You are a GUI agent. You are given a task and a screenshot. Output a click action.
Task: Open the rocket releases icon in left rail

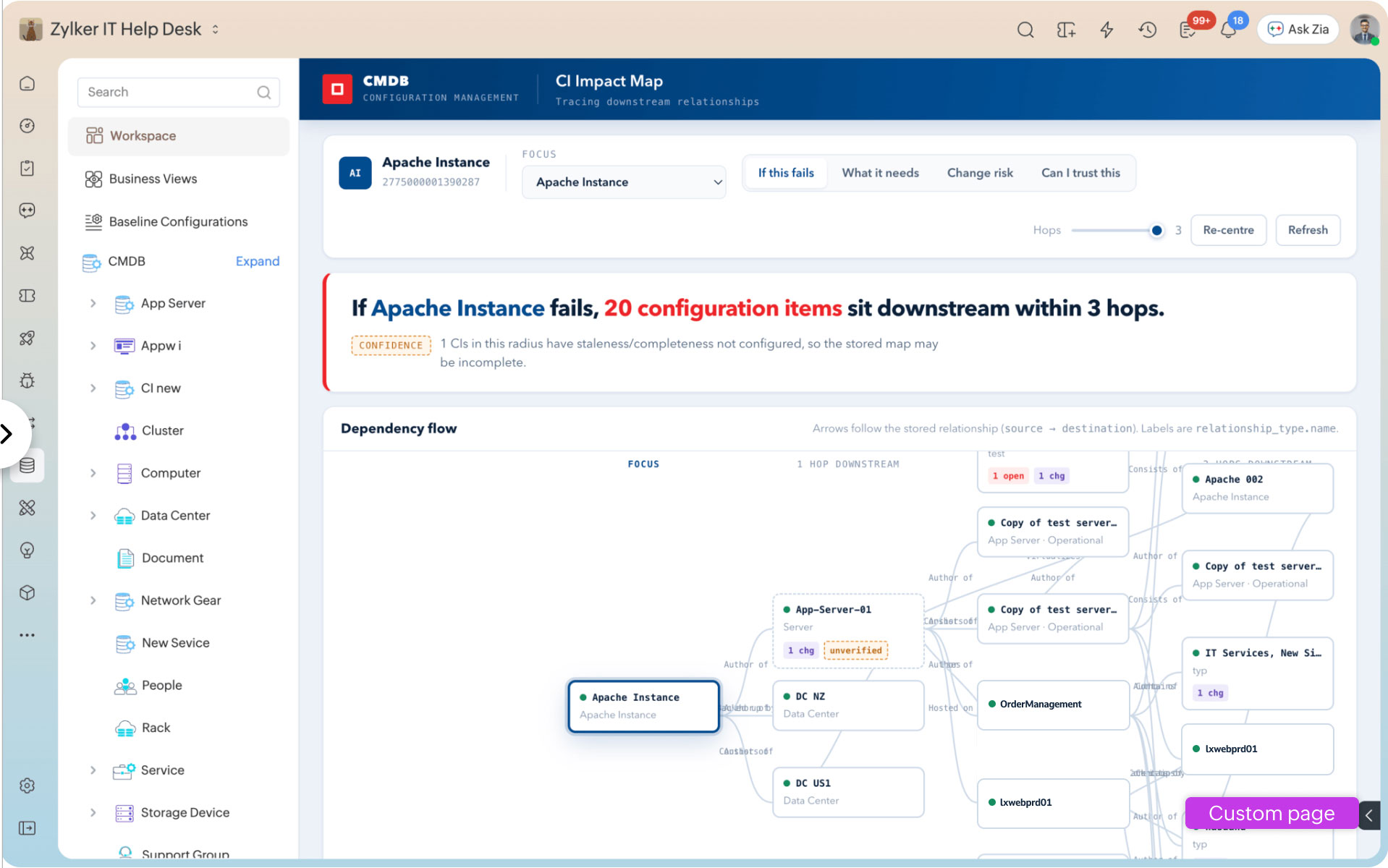[27, 338]
